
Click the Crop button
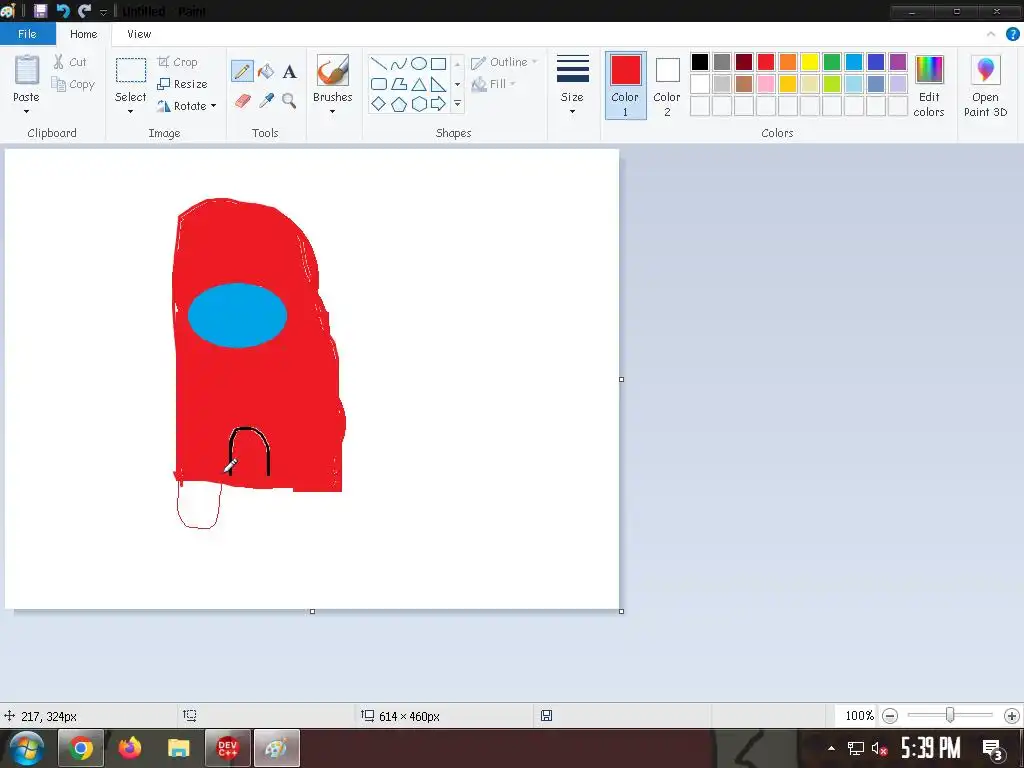click(x=178, y=62)
